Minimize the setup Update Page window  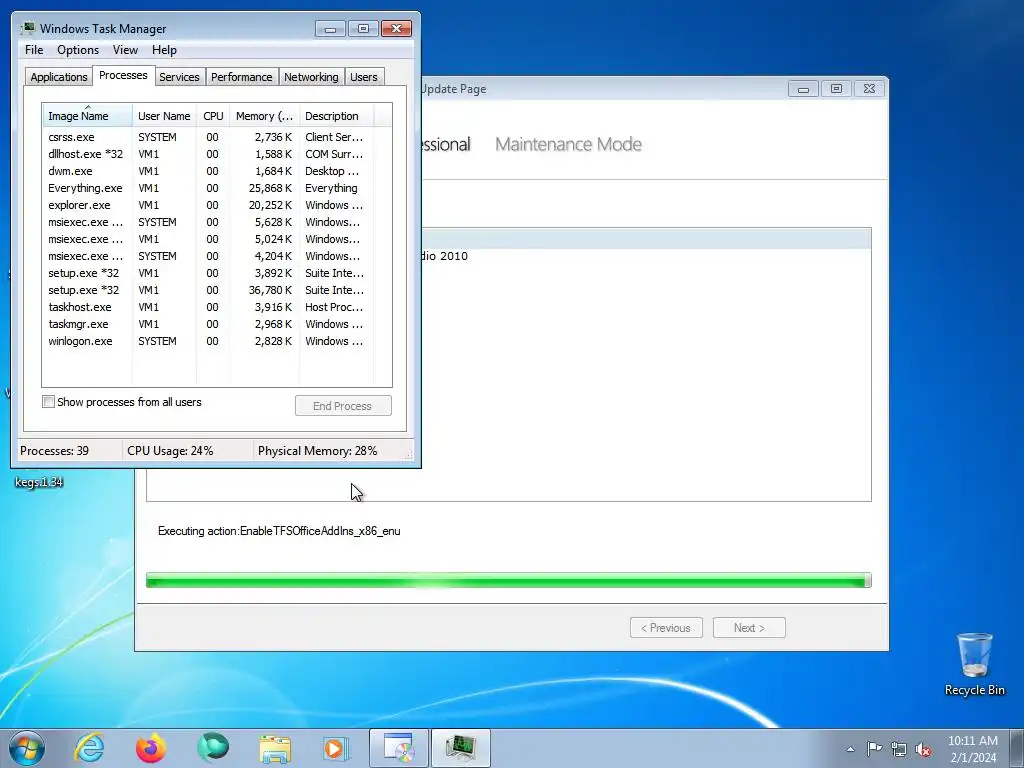click(803, 89)
